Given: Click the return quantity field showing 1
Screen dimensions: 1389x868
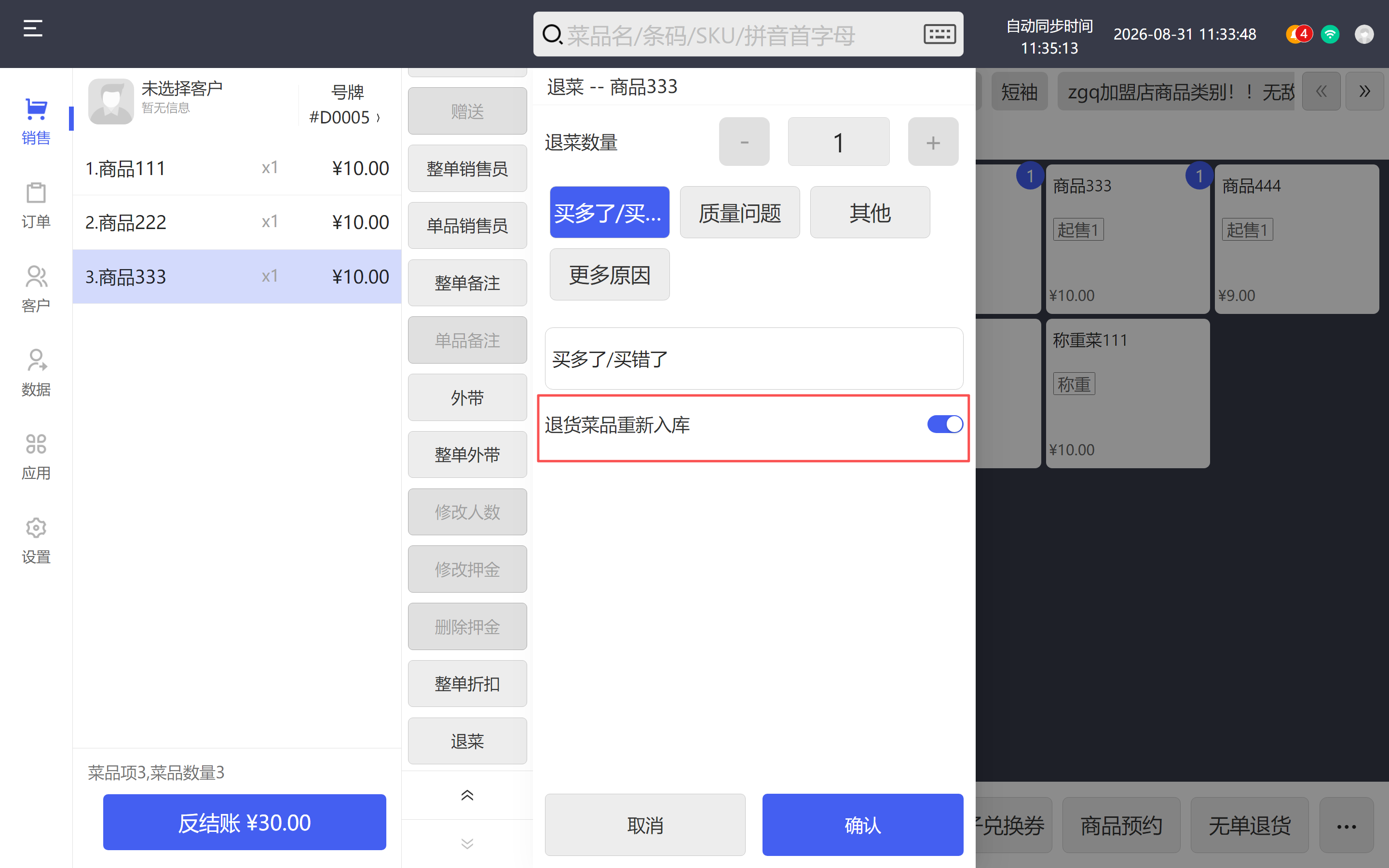Looking at the screenshot, I should point(839,142).
